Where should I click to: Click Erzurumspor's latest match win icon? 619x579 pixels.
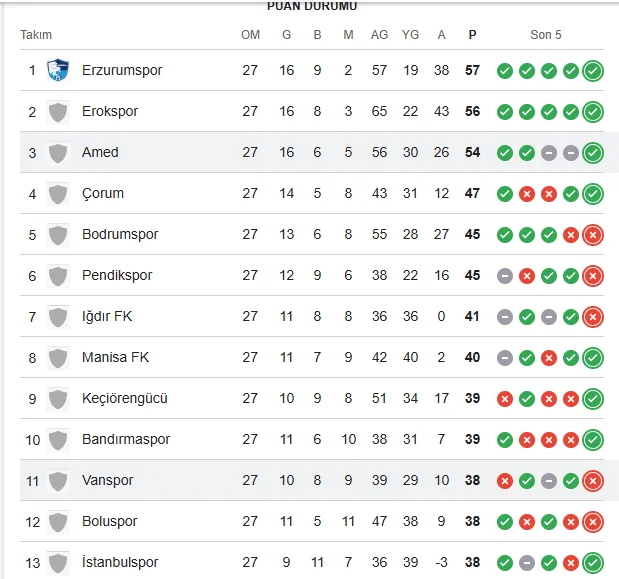(x=593, y=70)
